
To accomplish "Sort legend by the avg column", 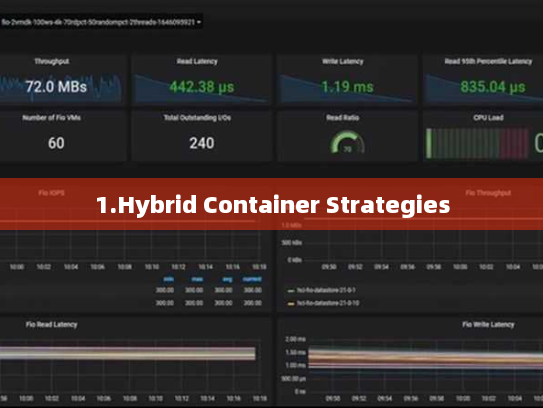I will click(227, 279).
